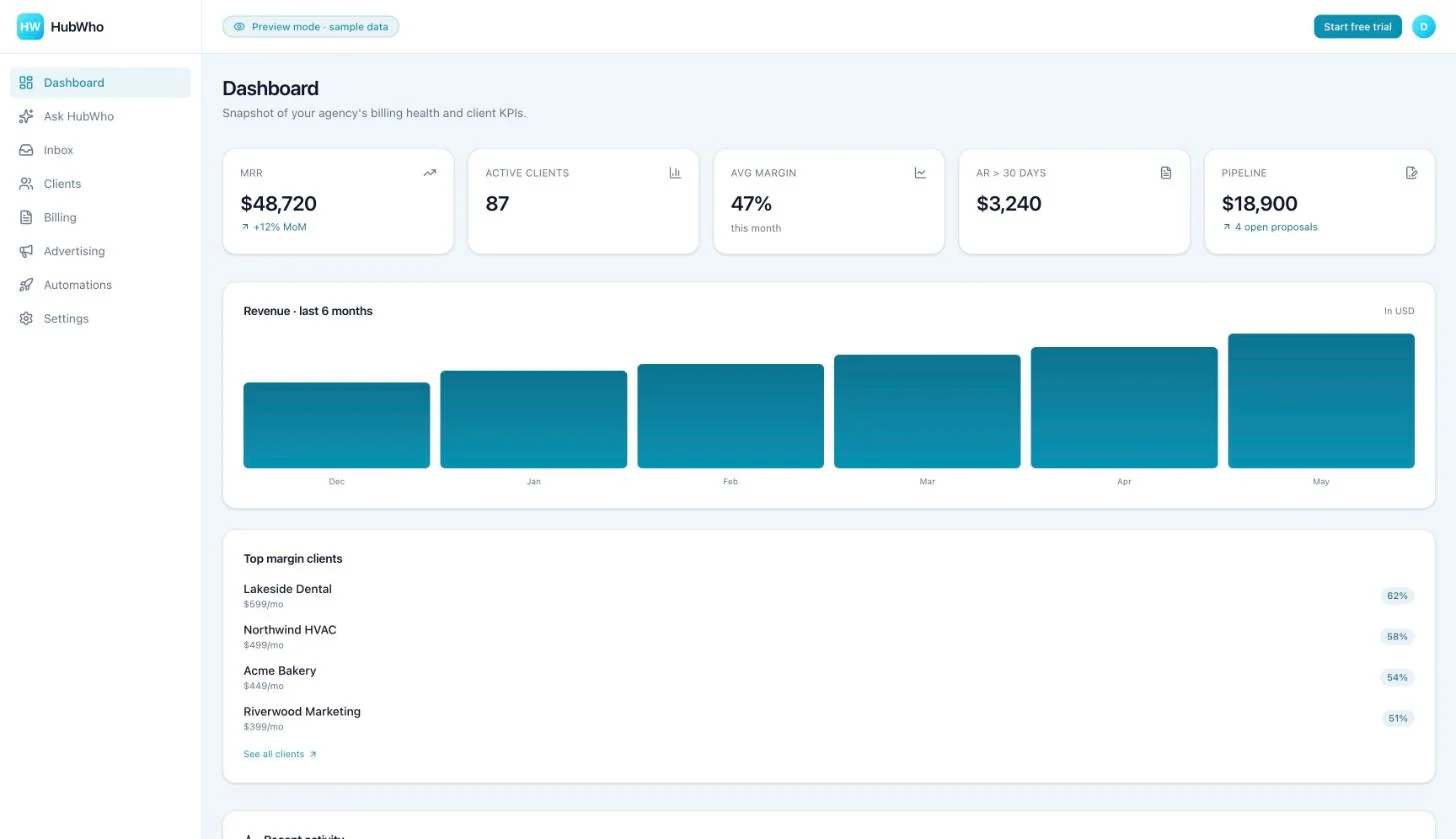
Task: Open the Inbox section
Action: point(100,150)
